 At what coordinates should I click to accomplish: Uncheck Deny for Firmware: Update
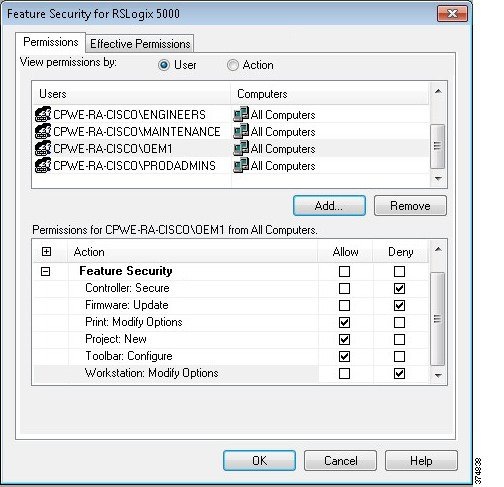(399, 305)
